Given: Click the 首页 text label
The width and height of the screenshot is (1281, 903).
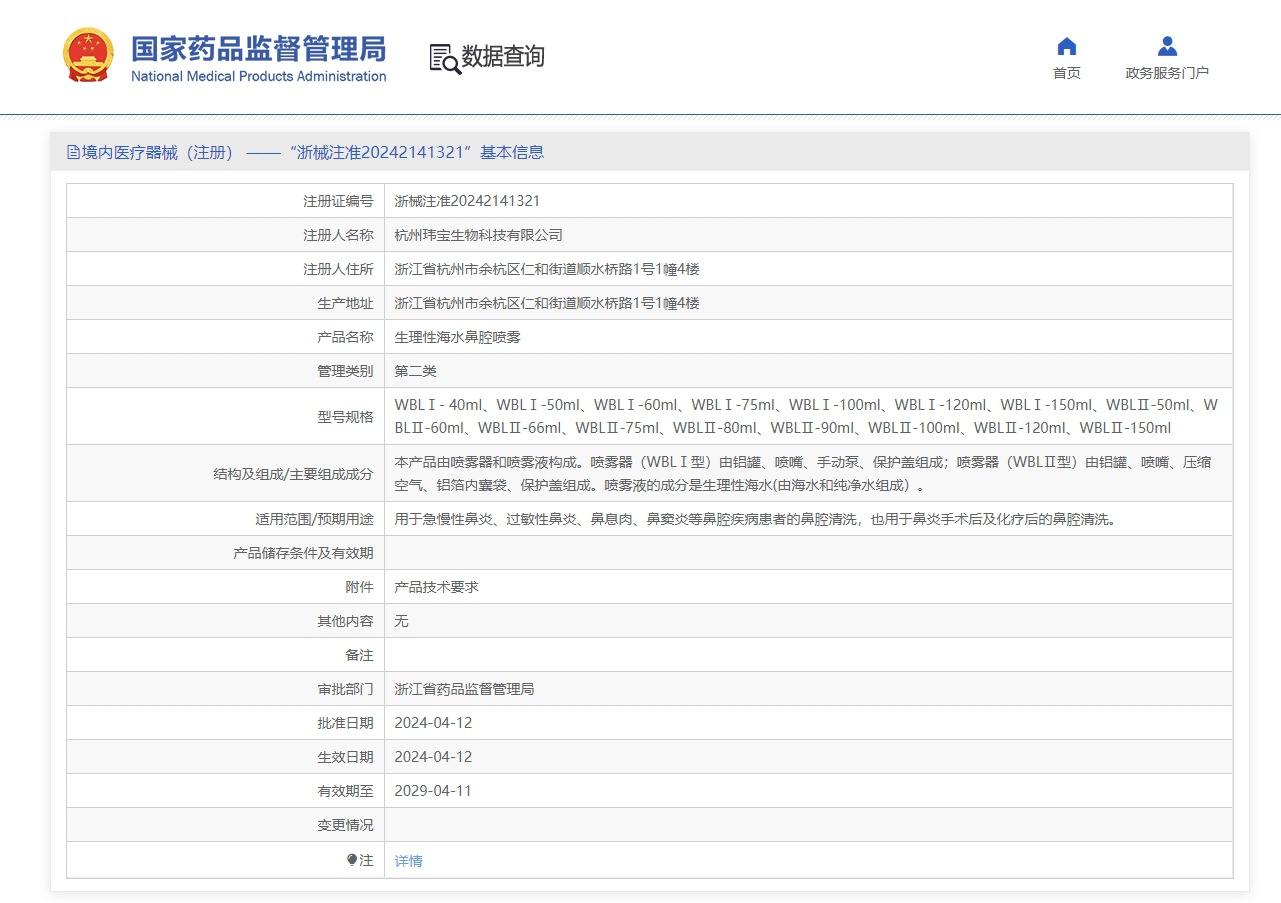Looking at the screenshot, I should coord(1067,73).
